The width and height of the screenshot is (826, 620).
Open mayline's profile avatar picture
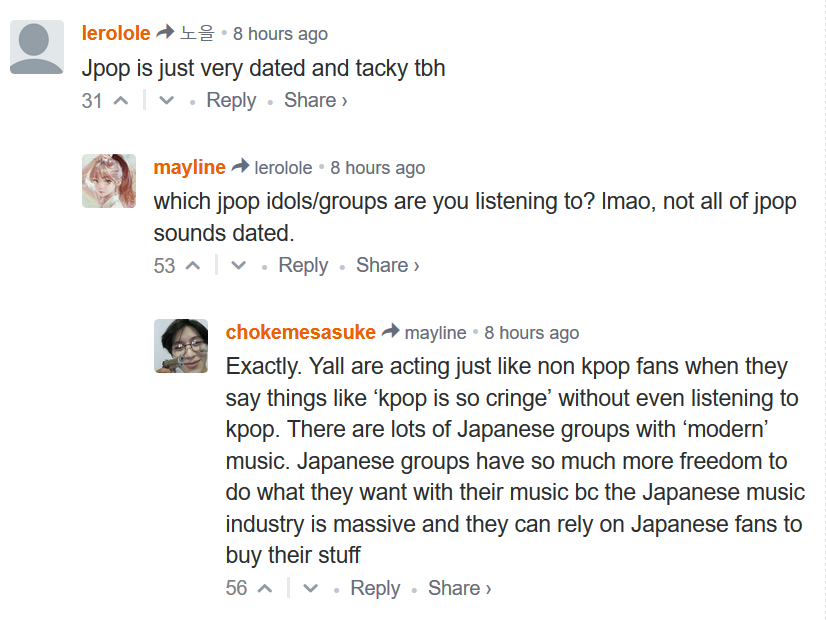click(x=109, y=181)
